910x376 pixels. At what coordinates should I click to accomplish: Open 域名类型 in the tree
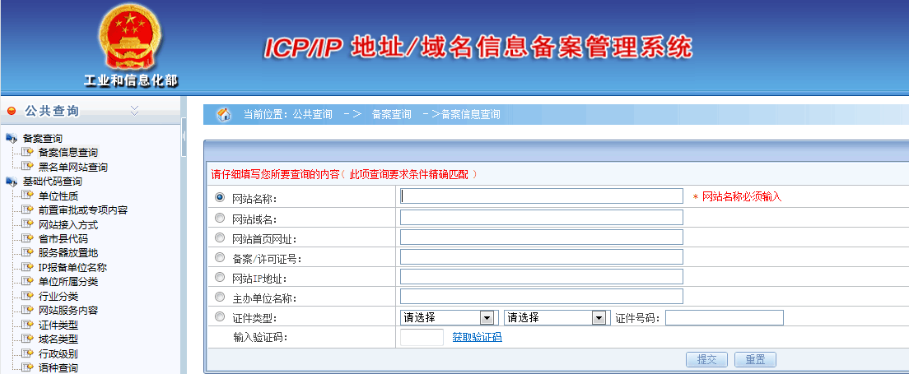click(58, 339)
